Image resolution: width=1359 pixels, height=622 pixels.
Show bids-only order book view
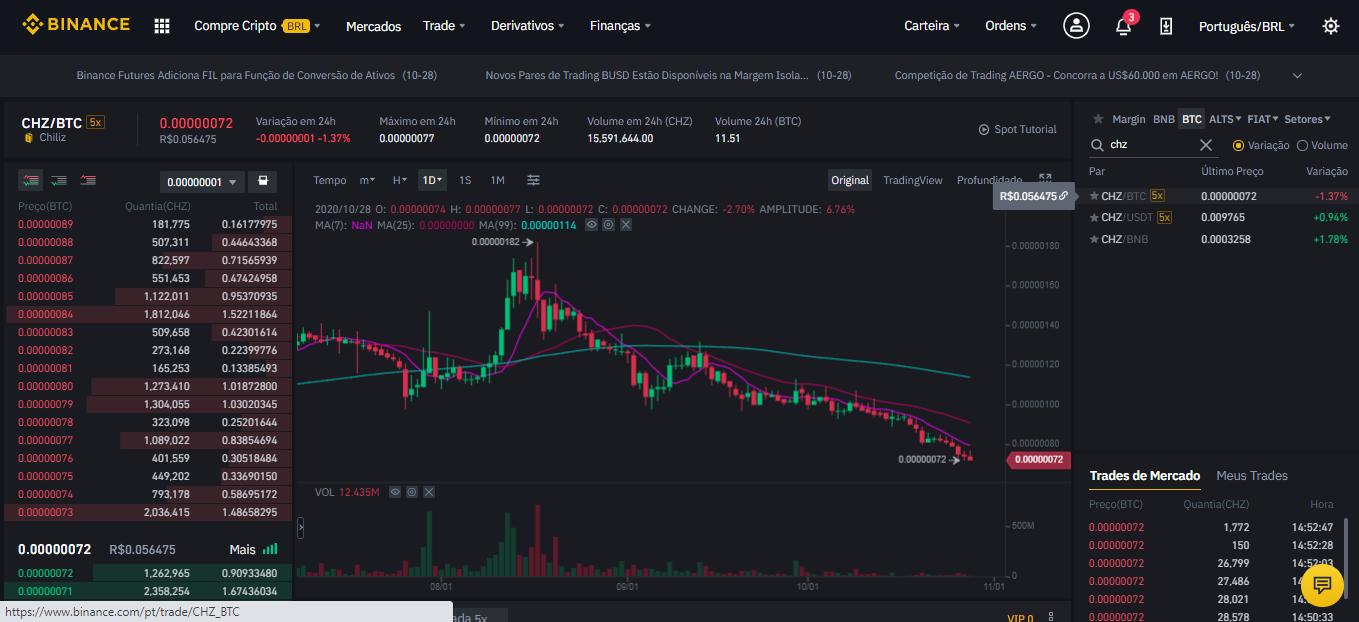pos(60,180)
